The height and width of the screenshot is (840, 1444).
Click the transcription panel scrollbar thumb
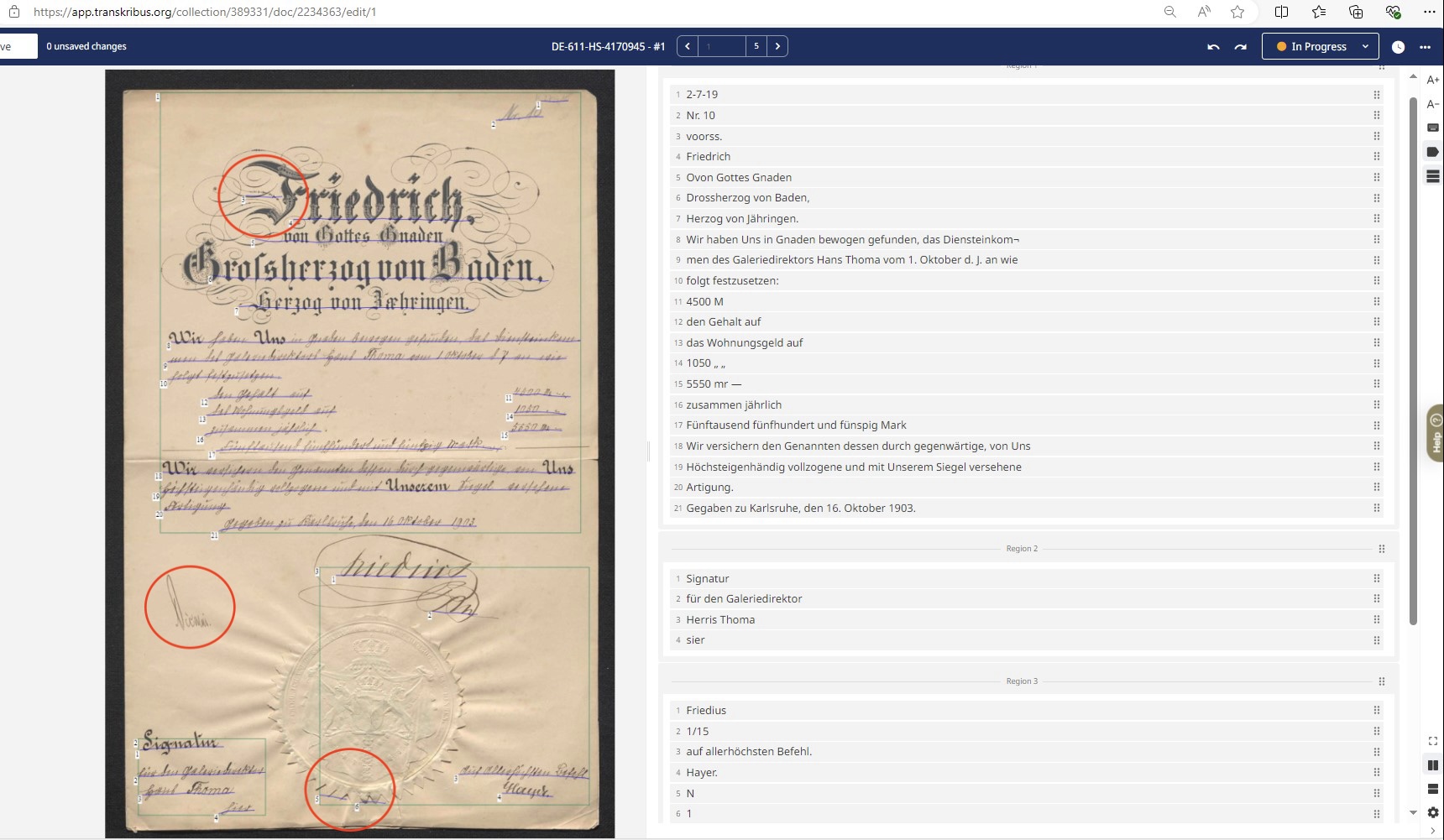pos(1413,361)
